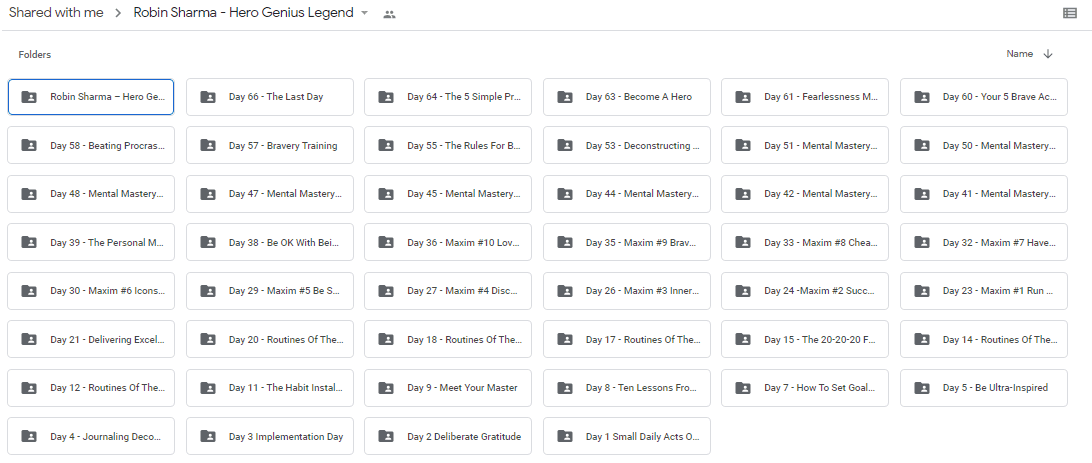Select the Day 15 - The 20-20-20 folder
This screenshot has height=463, width=1092.
805,339
